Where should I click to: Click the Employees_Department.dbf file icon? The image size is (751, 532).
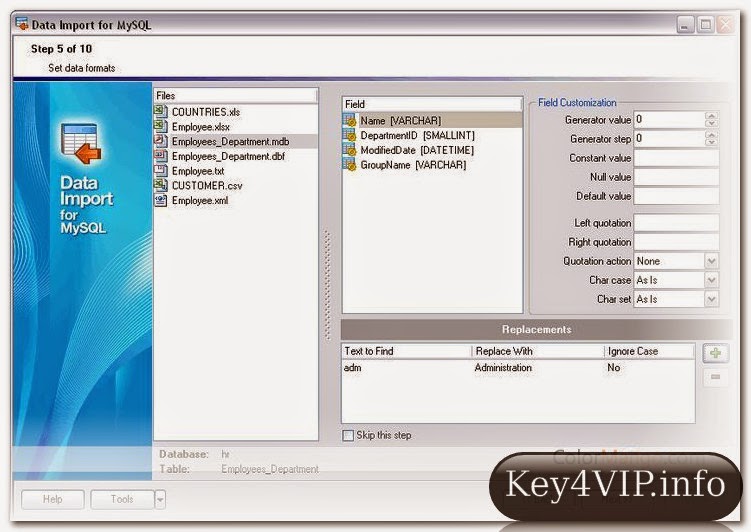[160, 156]
